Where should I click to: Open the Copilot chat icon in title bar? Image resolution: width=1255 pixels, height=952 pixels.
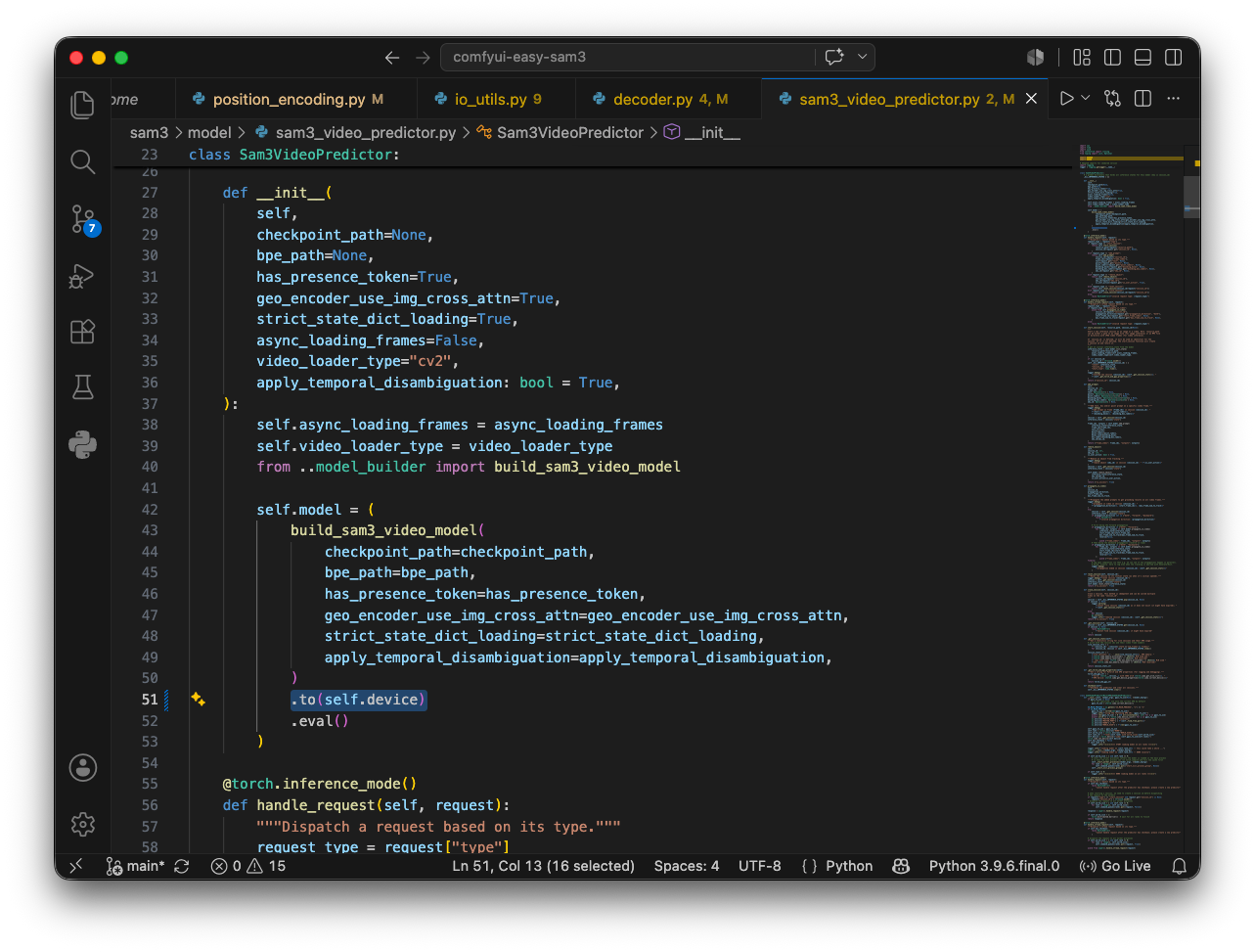point(834,57)
